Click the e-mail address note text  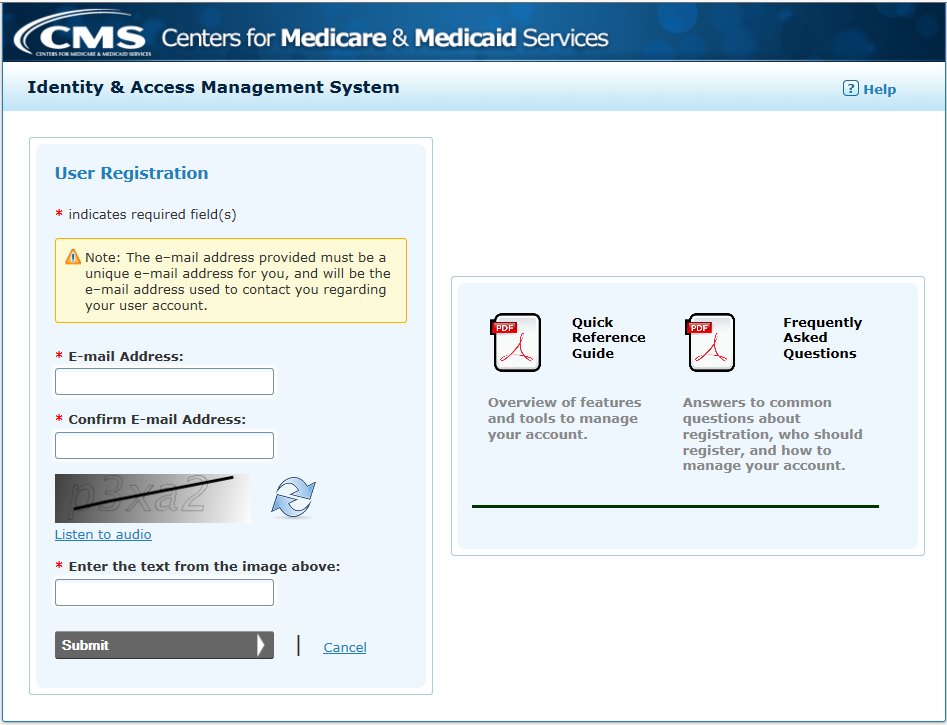tap(238, 282)
